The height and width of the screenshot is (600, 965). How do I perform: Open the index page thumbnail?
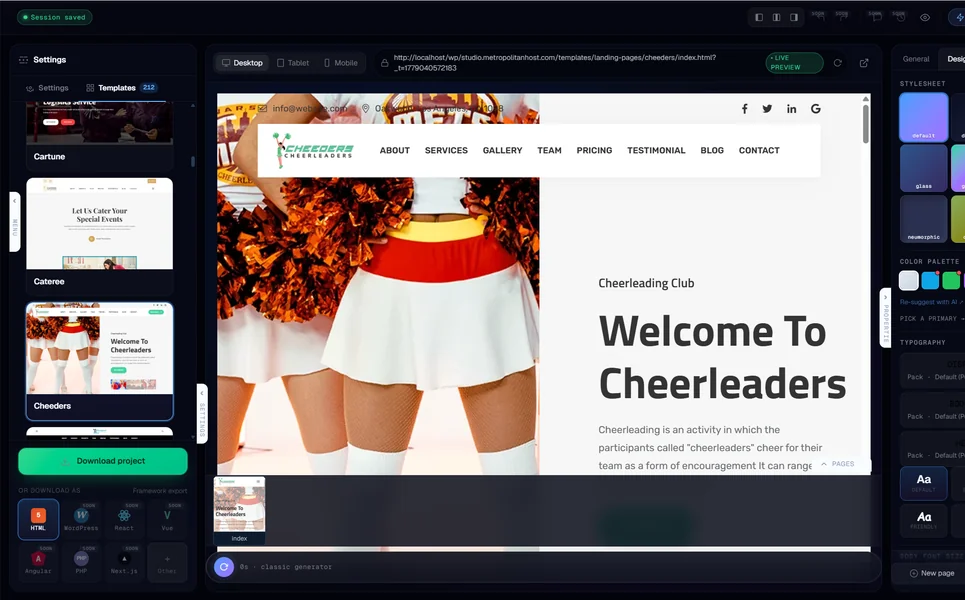pyautogui.click(x=239, y=510)
